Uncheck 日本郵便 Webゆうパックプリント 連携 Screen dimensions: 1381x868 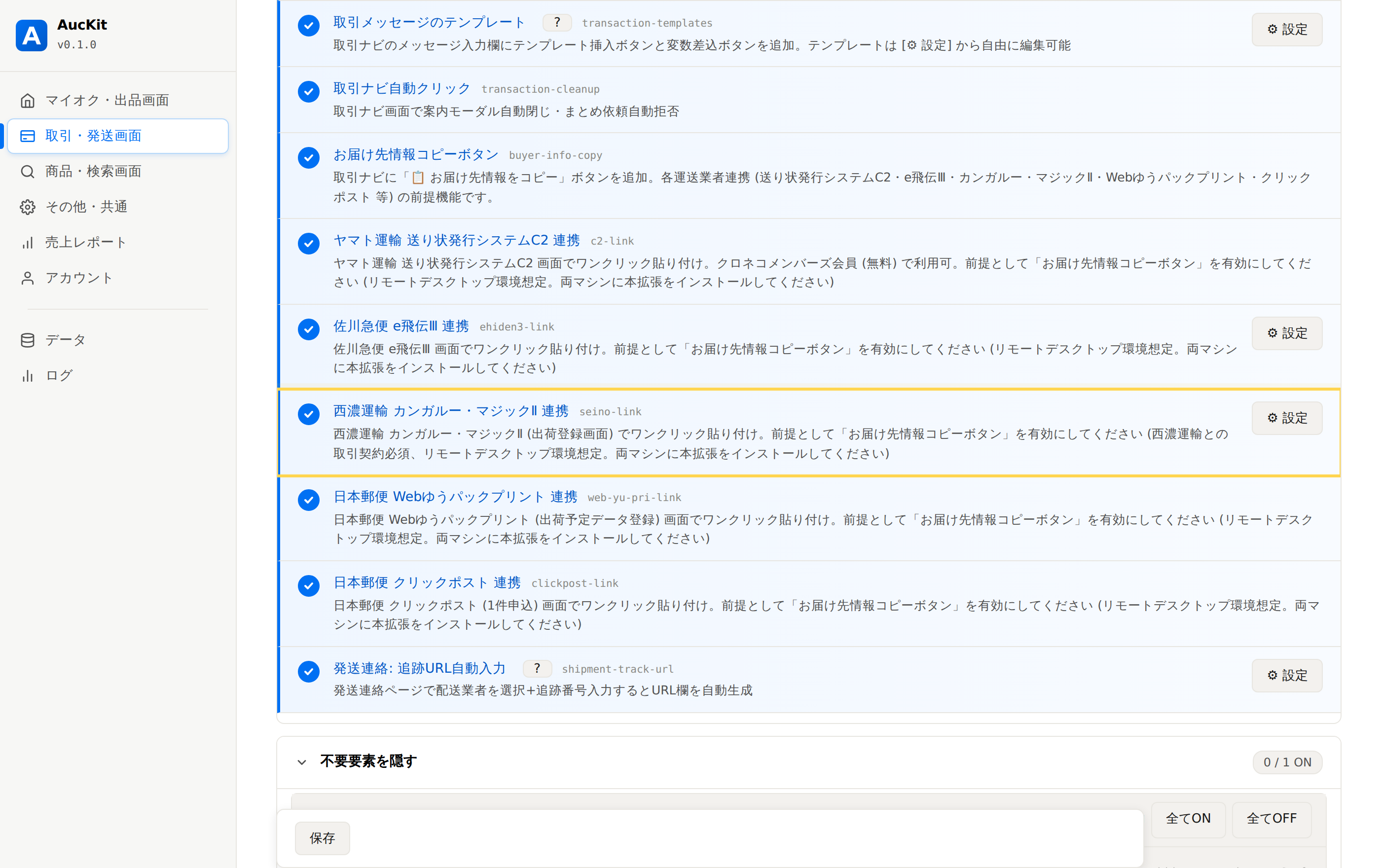click(309, 500)
